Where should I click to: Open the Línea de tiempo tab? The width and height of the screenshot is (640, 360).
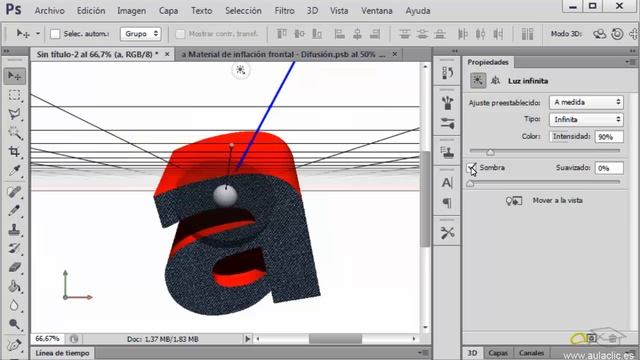(x=62, y=353)
